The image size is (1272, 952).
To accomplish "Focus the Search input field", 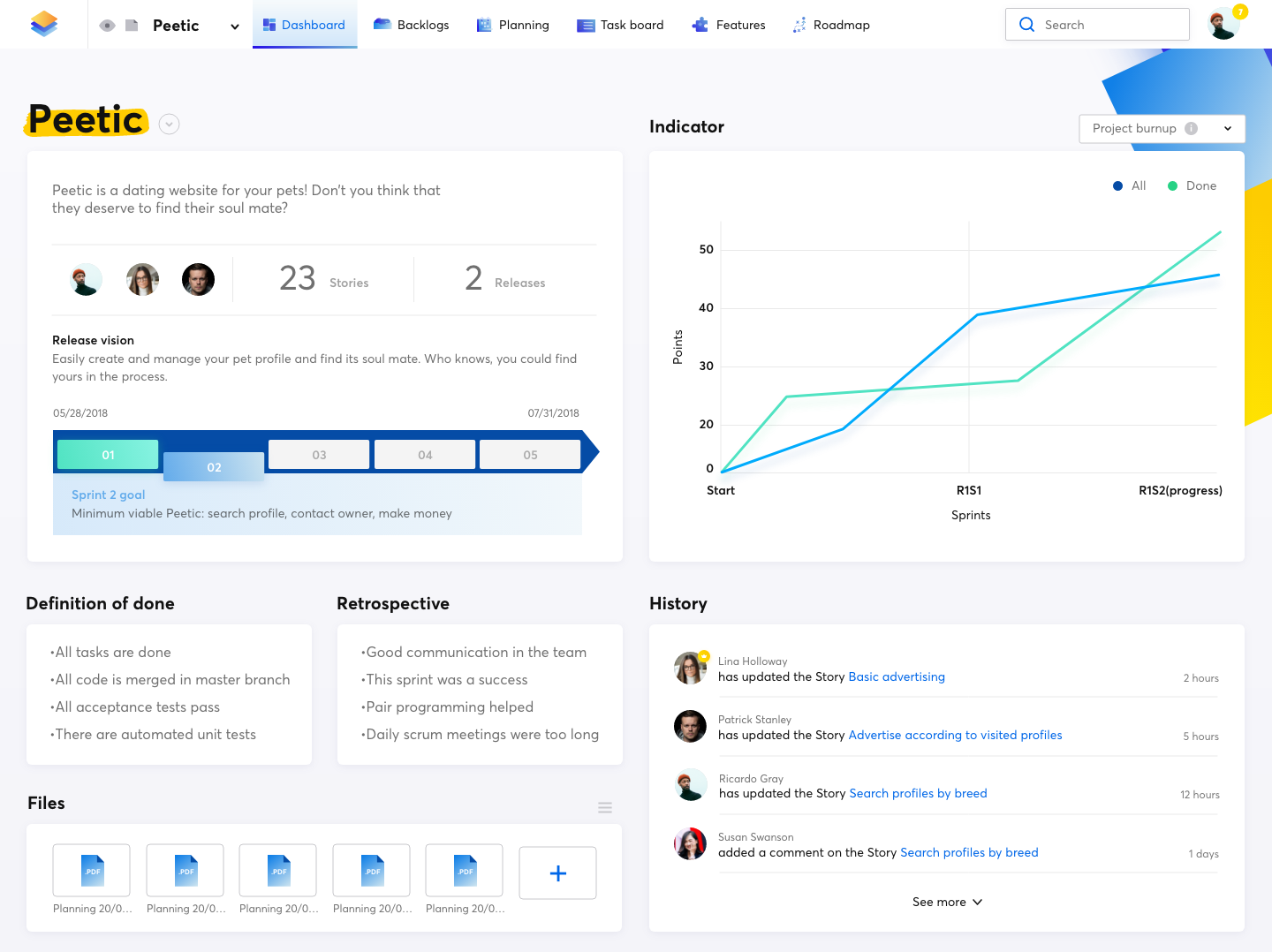I will coord(1097,25).
